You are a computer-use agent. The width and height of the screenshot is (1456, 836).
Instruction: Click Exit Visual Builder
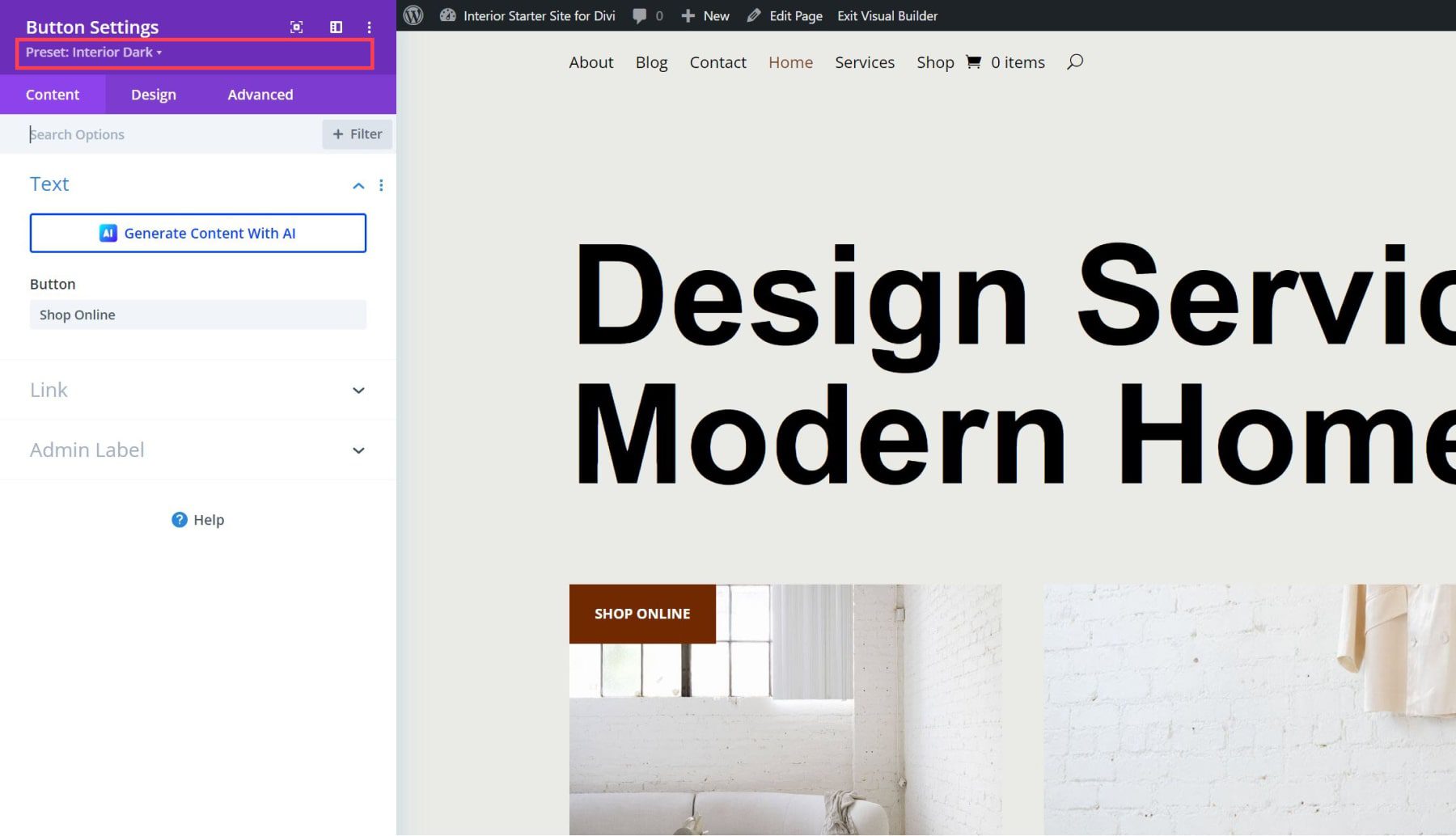click(x=887, y=15)
